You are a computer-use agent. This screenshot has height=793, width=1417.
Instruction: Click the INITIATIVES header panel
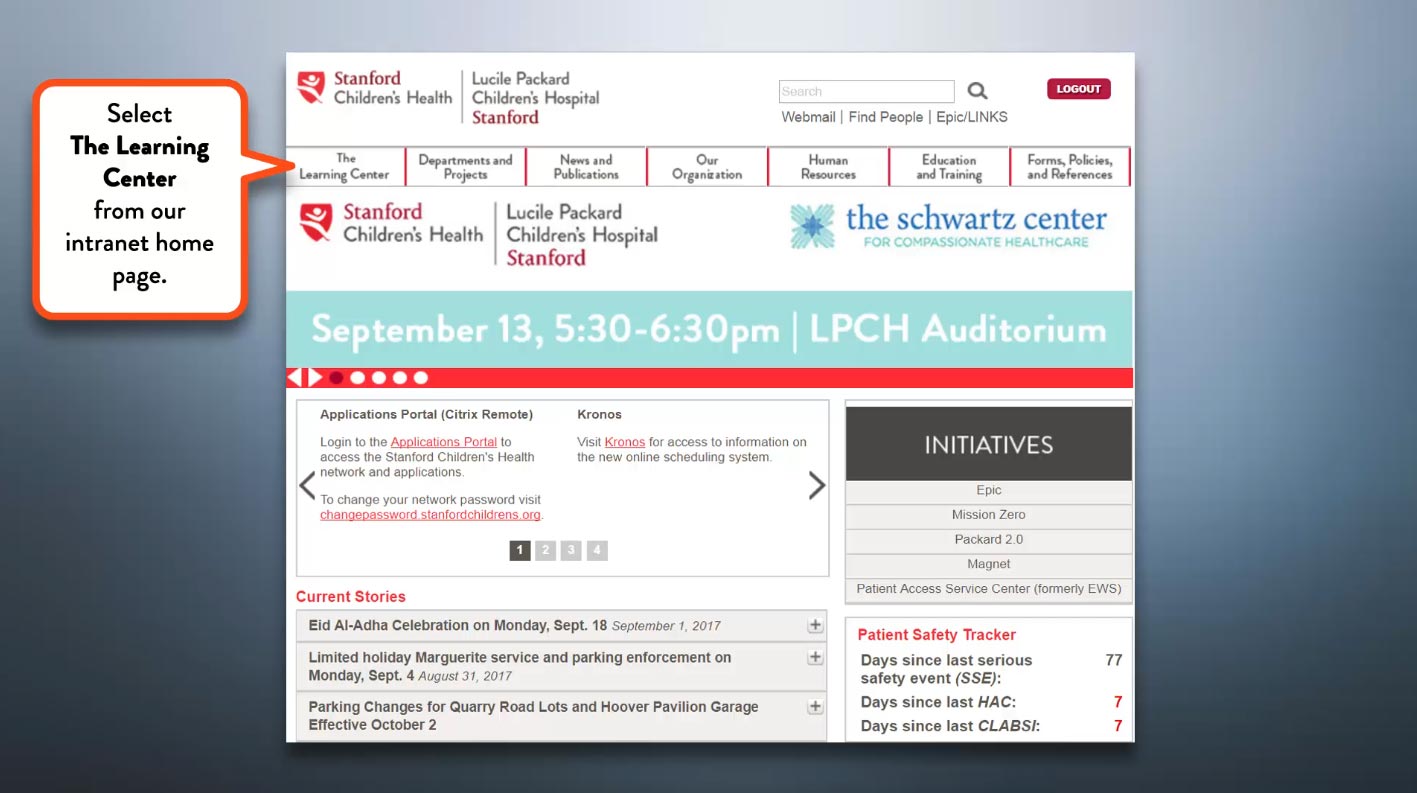(x=989, y=444)
